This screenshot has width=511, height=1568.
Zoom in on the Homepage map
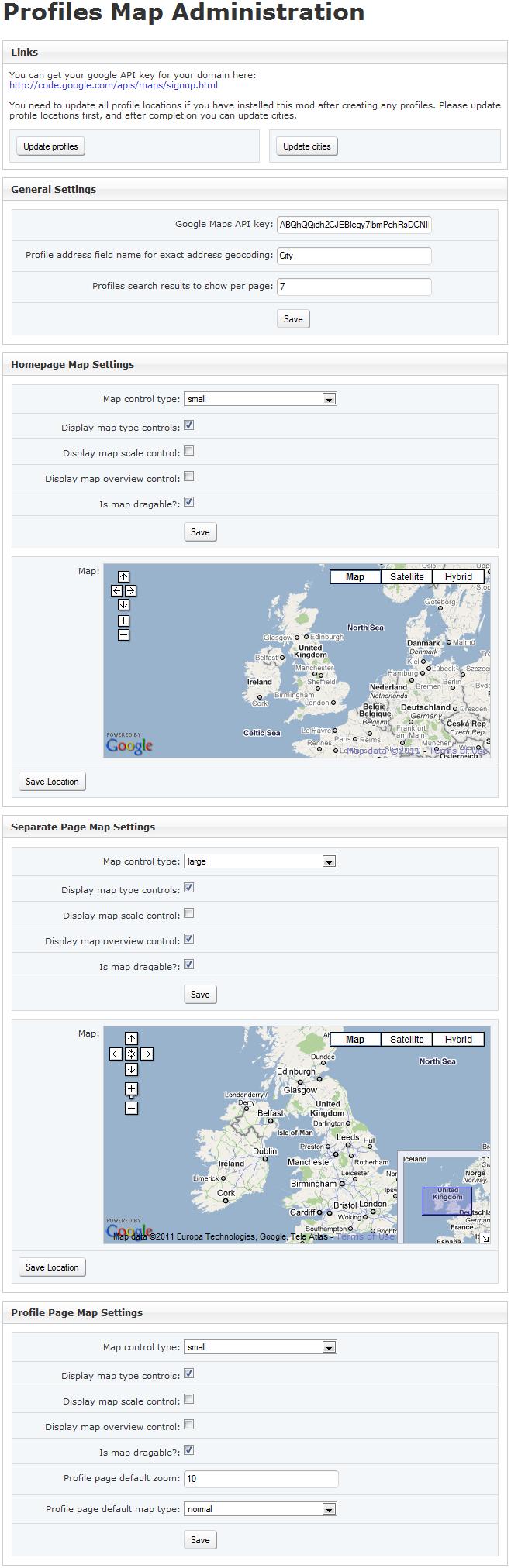pos(123,621)
